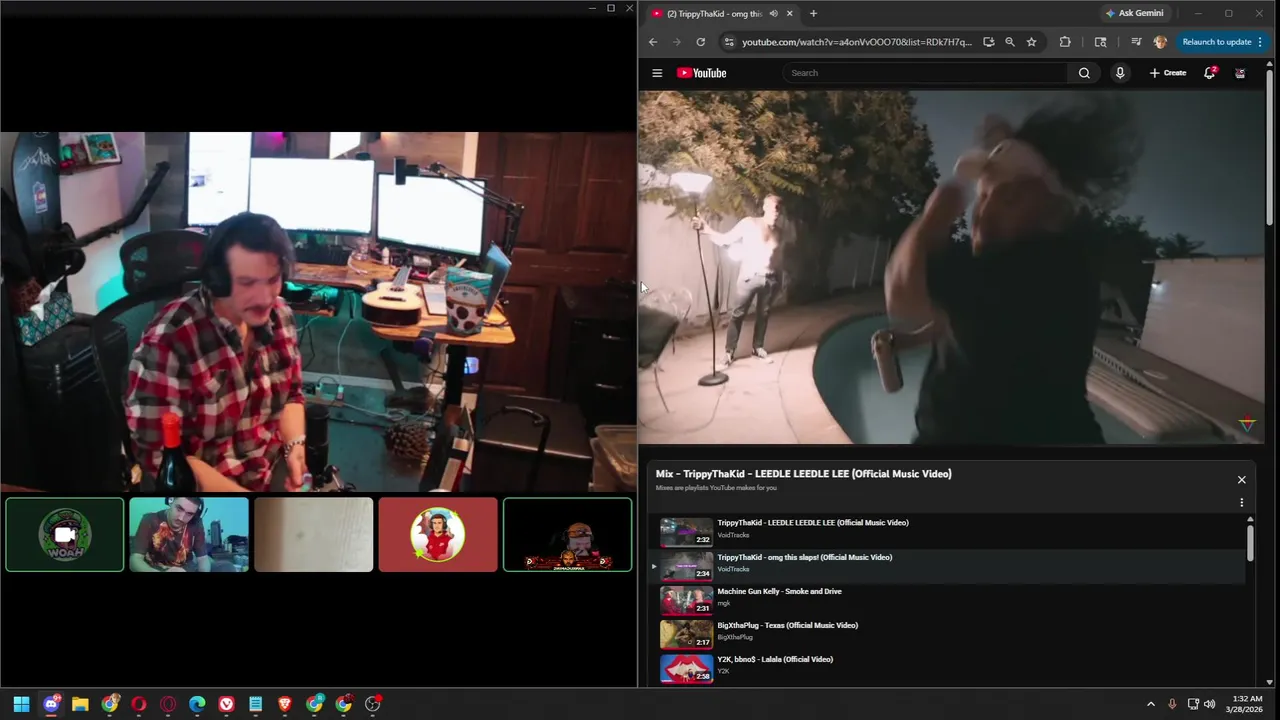
Task: Click into the YouTube search box
Action: (x=925, y=73)
